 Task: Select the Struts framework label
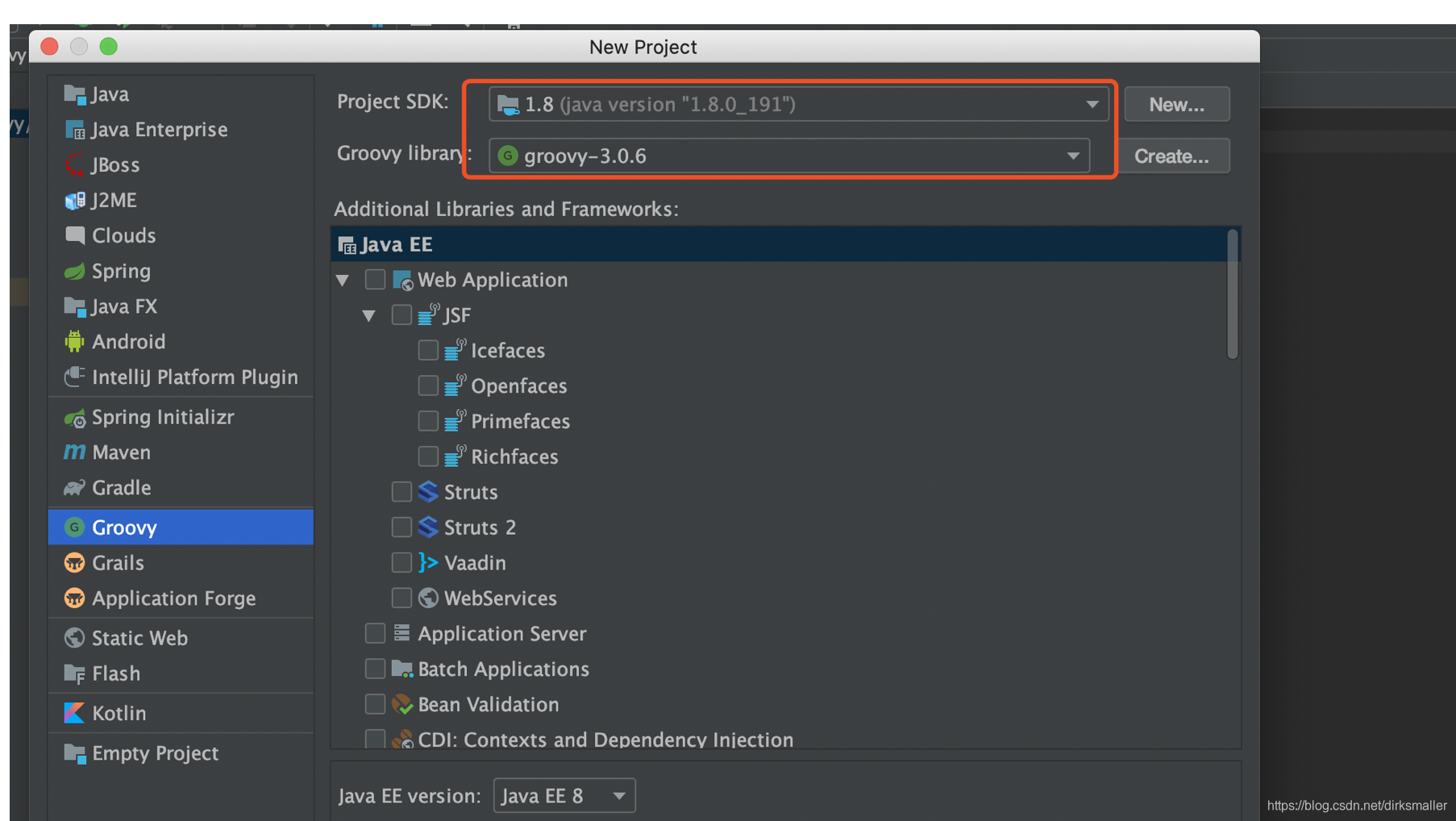coord(471,492)
